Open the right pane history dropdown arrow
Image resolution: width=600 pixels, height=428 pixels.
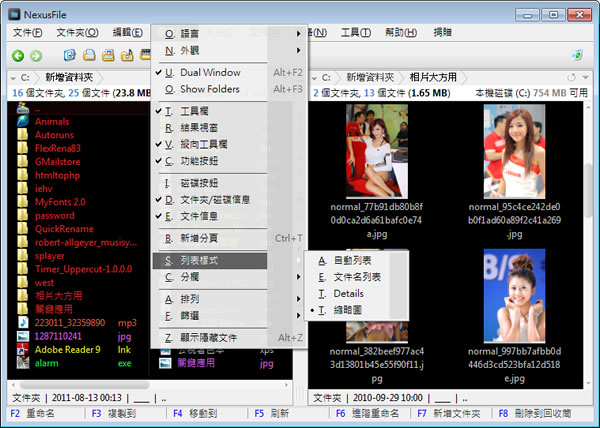(585, 78)
